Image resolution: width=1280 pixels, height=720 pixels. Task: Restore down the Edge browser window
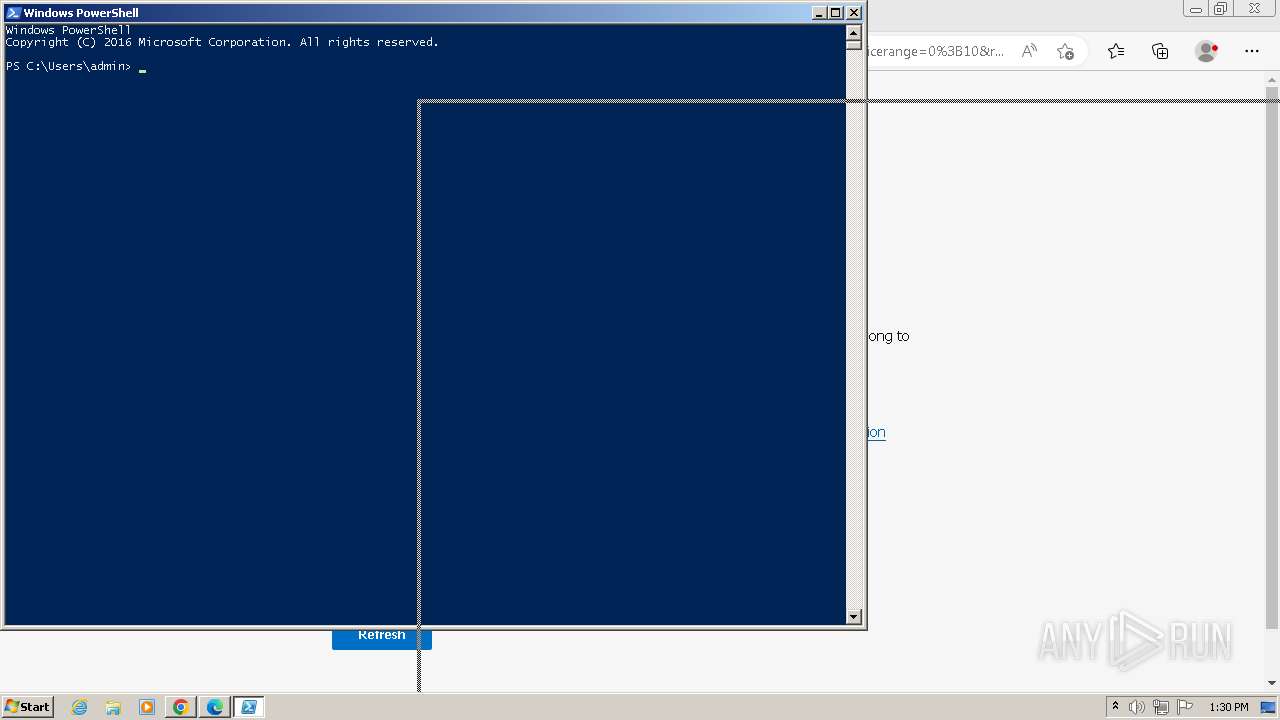point(1220,9)
